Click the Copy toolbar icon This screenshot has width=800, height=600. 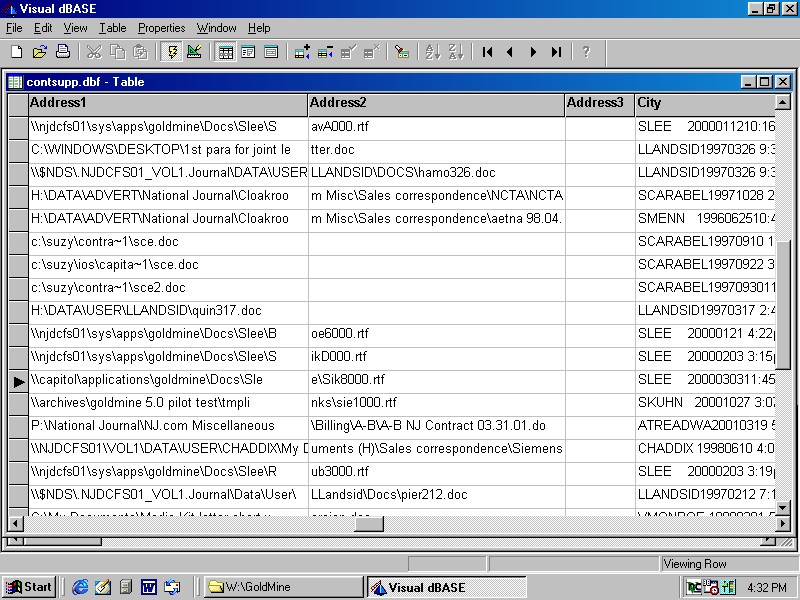(117, 52)
